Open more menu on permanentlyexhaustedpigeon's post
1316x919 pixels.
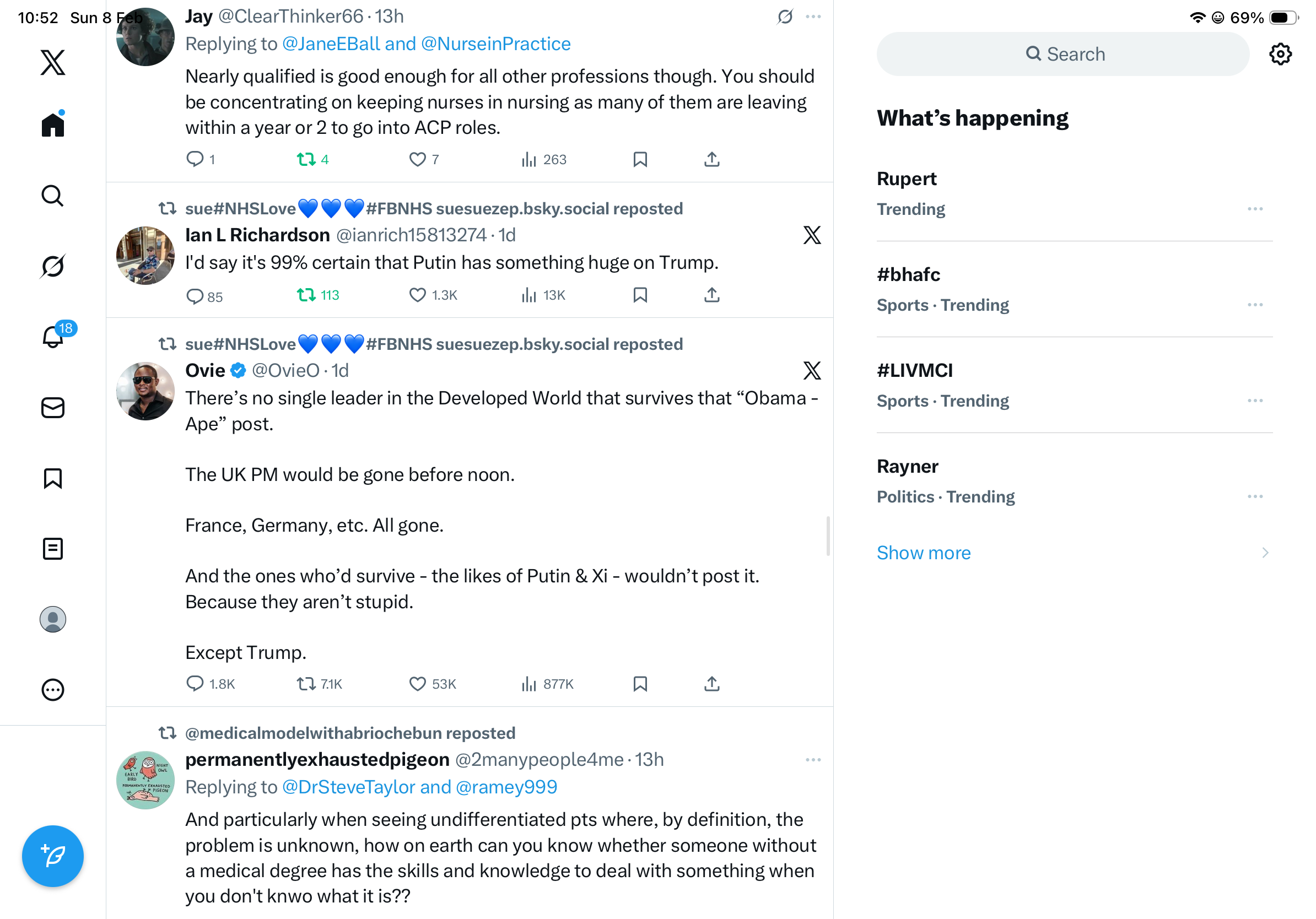tap(813, 760)
